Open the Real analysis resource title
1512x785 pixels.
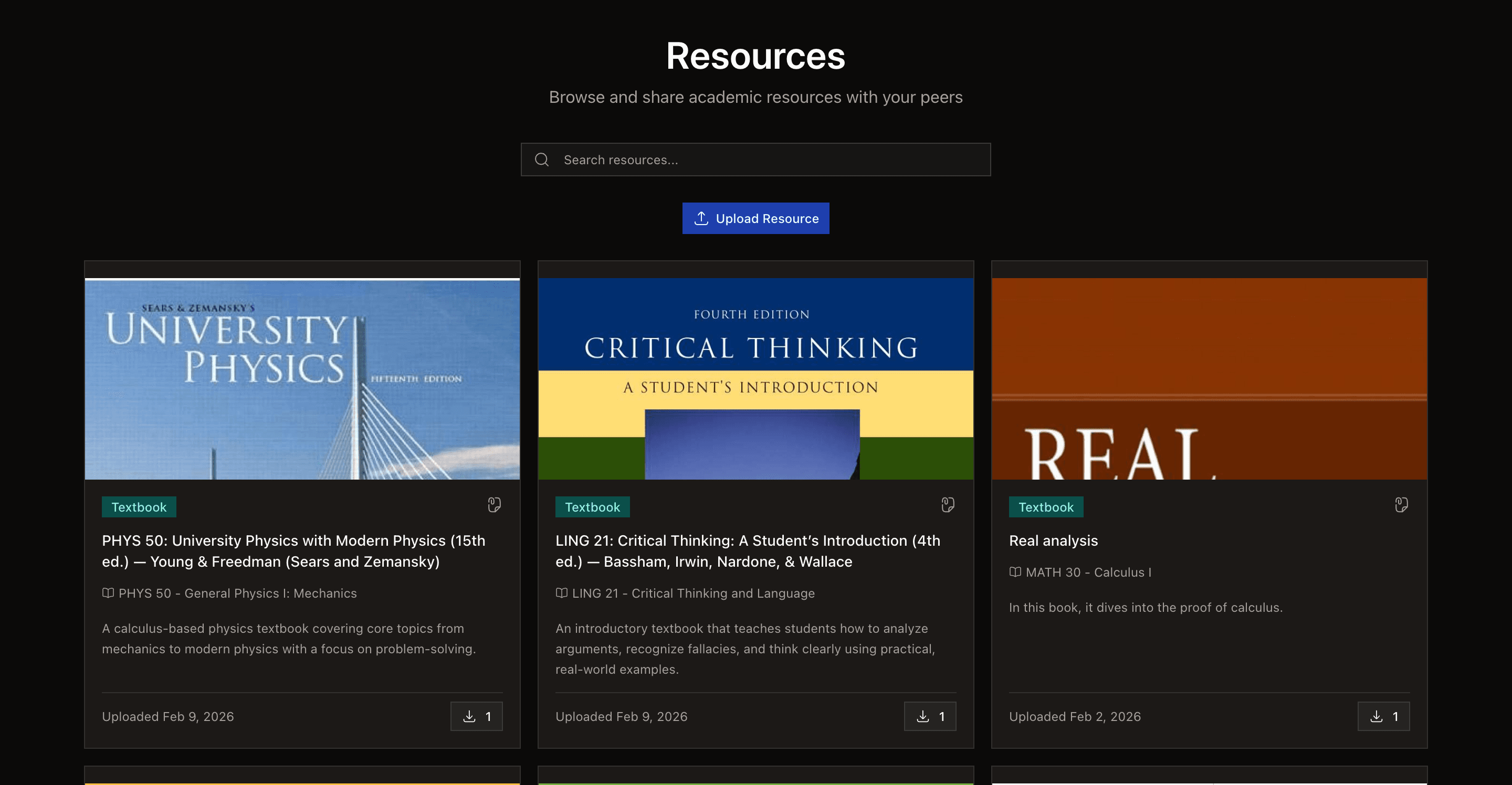[1053, 540]
